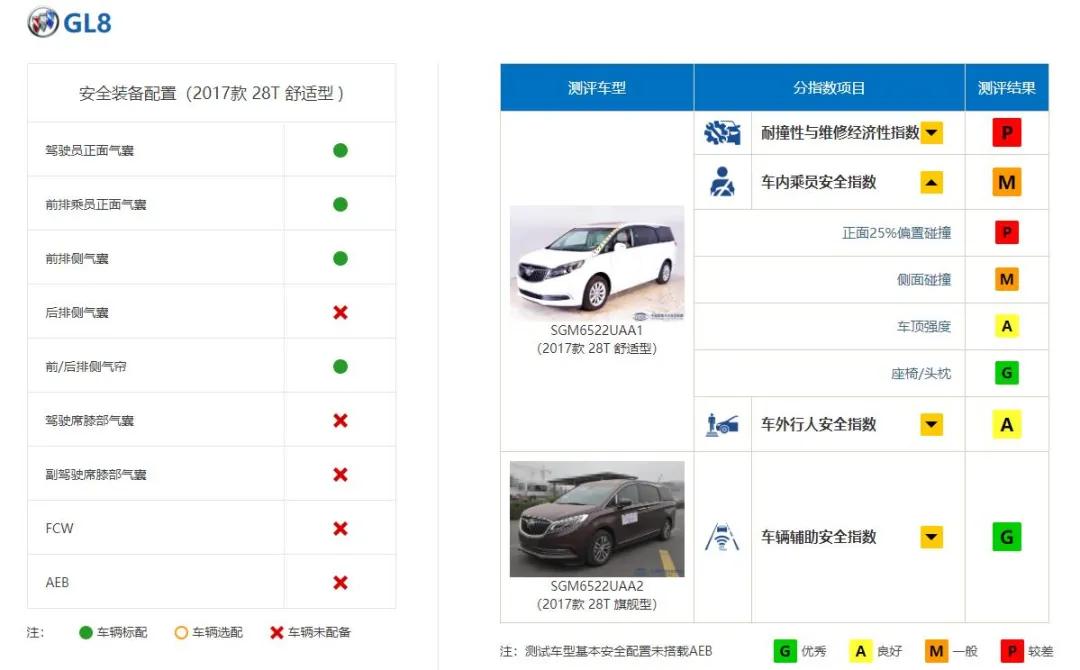The height and width of the screenshot is (670, 1080).
Task: Click the pedestrian safety index icon
Action: (x=723, y=424)
